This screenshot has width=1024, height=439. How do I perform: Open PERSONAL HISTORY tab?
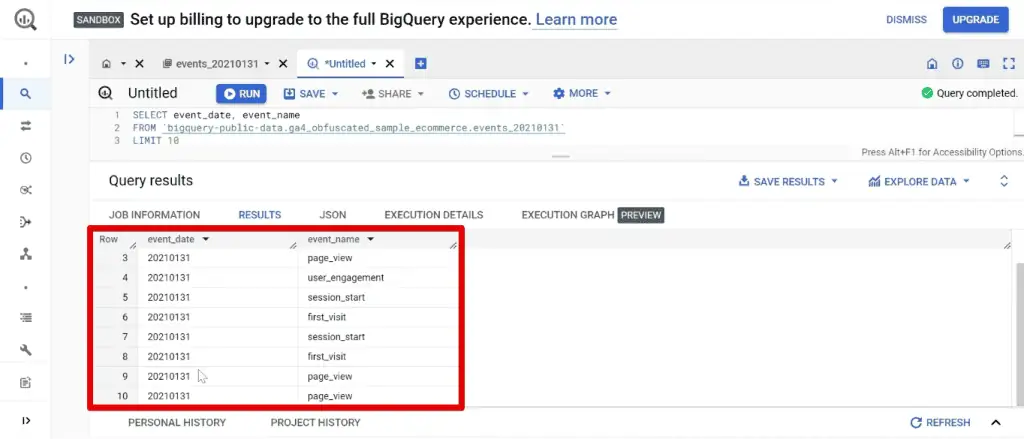click(177, 423)
